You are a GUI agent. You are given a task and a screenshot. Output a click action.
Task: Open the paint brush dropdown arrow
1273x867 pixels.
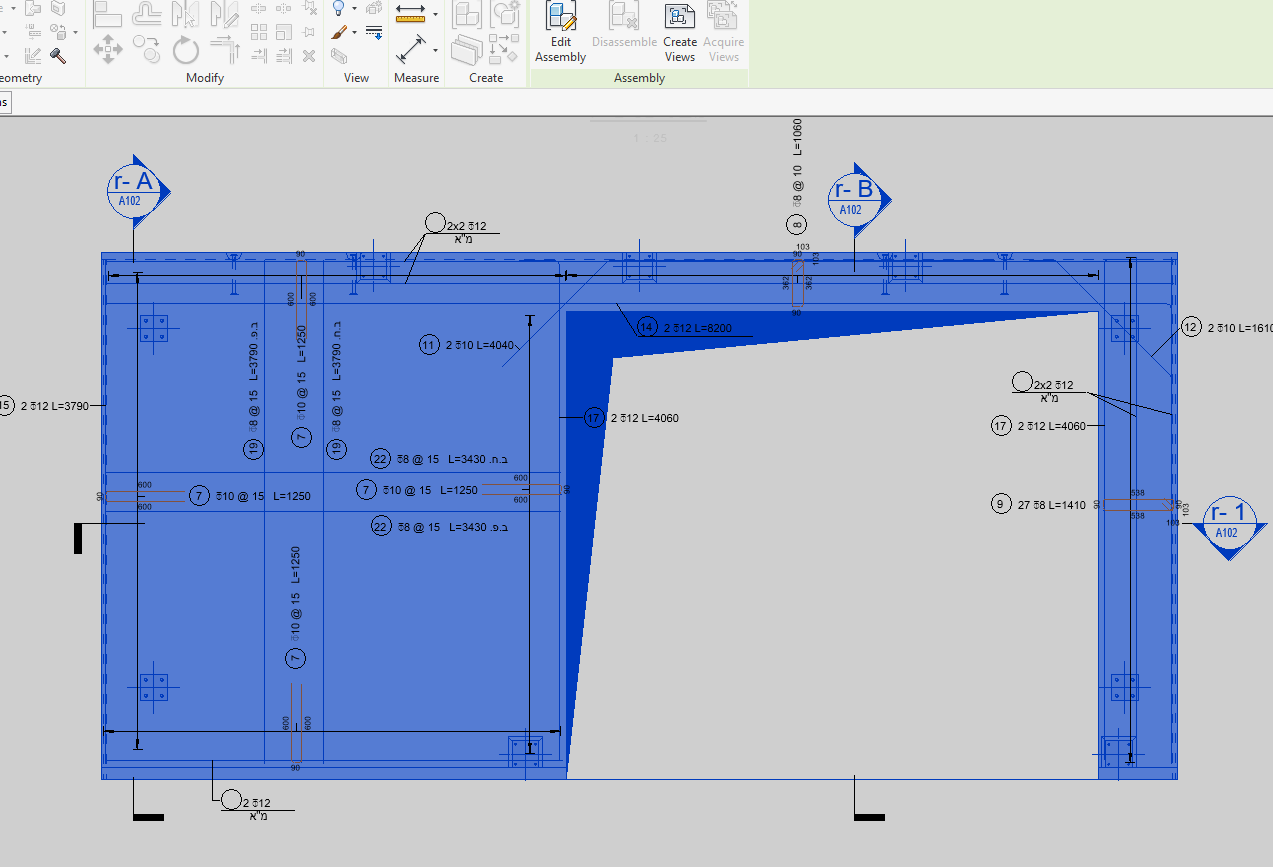tap(353, 33)
